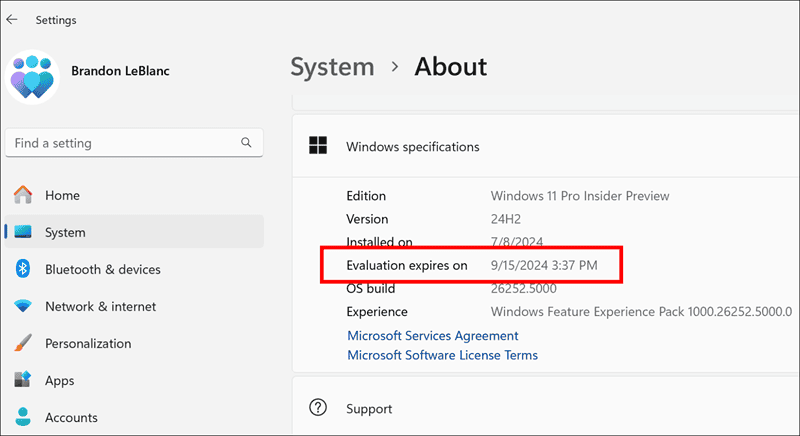
Task: Open Personalization settings
Action: [x=134, y=343]
